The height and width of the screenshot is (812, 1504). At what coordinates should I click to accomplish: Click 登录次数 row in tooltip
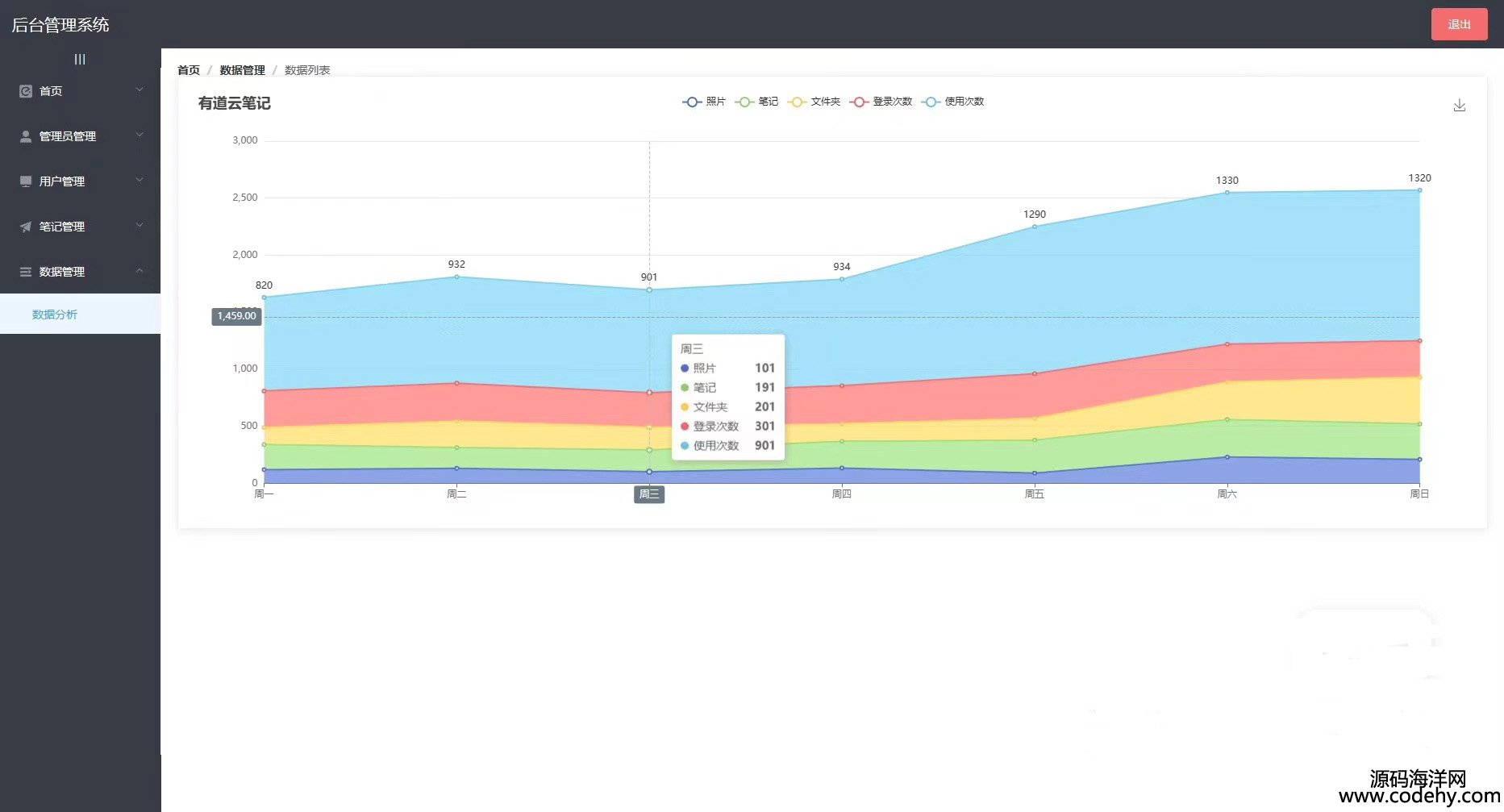(727, 427)
